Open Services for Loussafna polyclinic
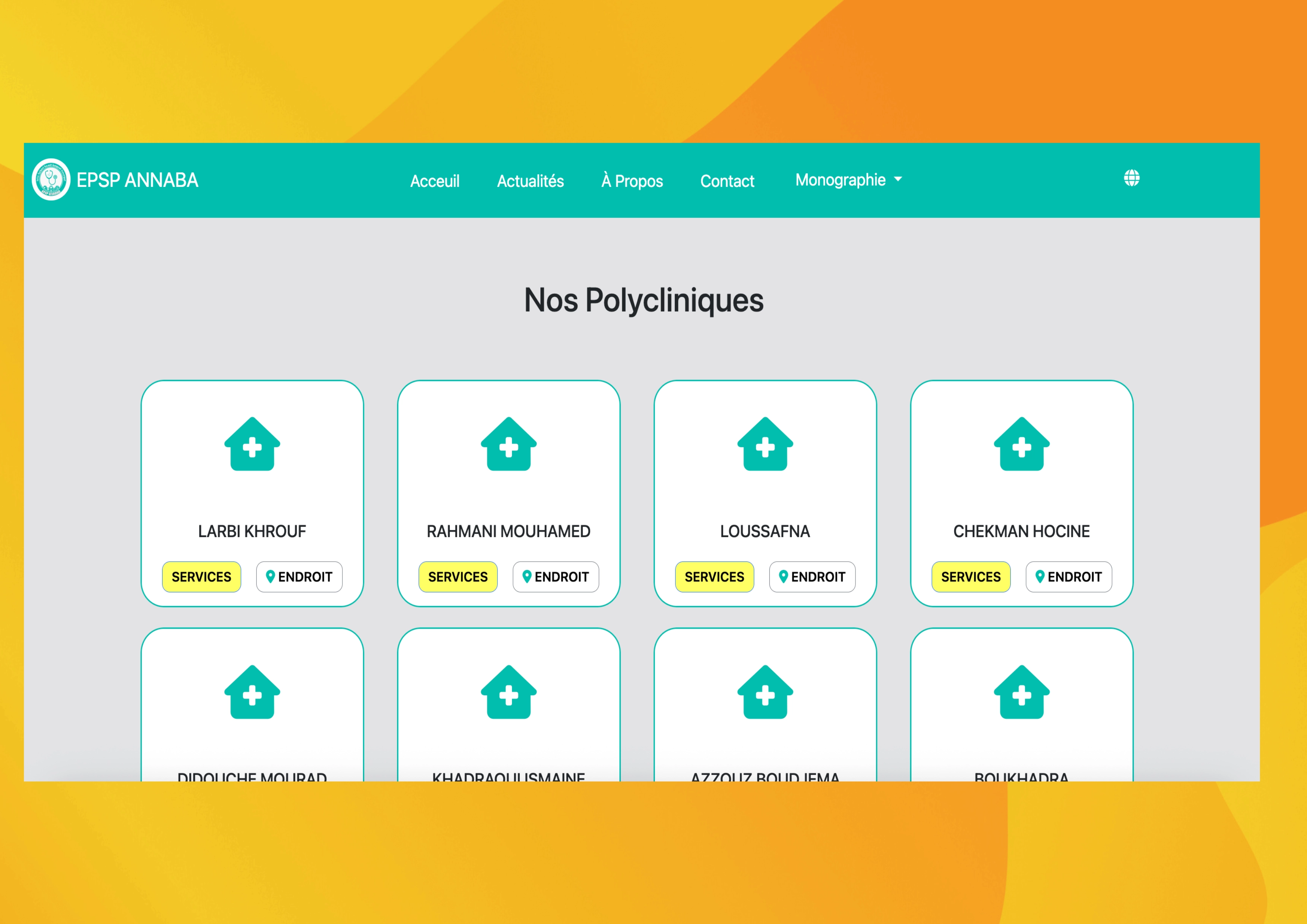This screenshot has width=1307, height=924. coord(714,577)
